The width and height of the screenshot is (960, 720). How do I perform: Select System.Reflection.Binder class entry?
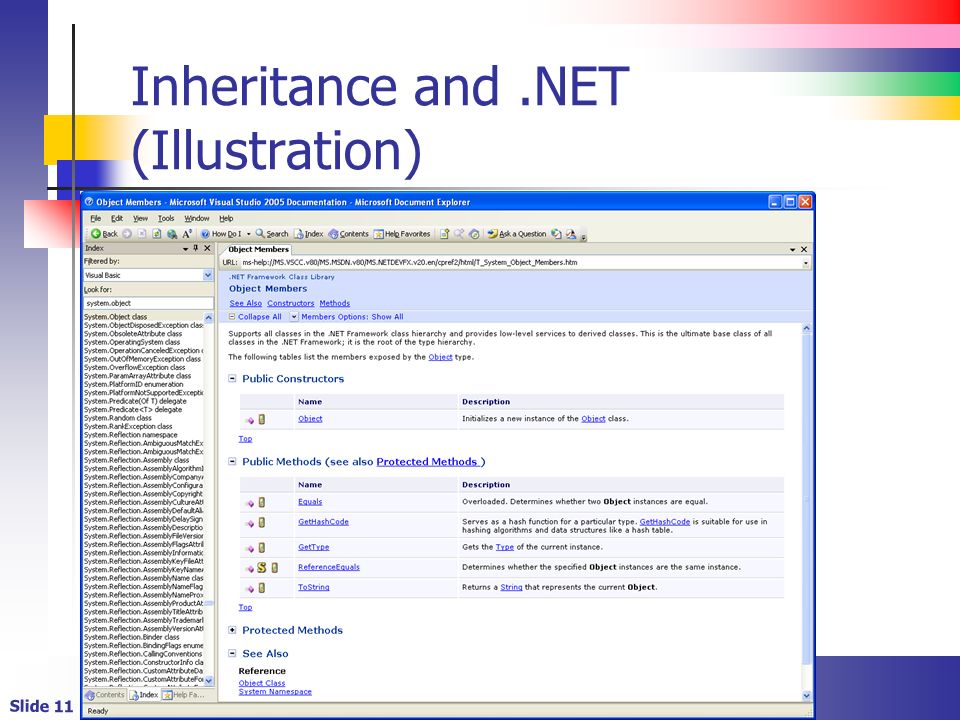tap(132, 637)
